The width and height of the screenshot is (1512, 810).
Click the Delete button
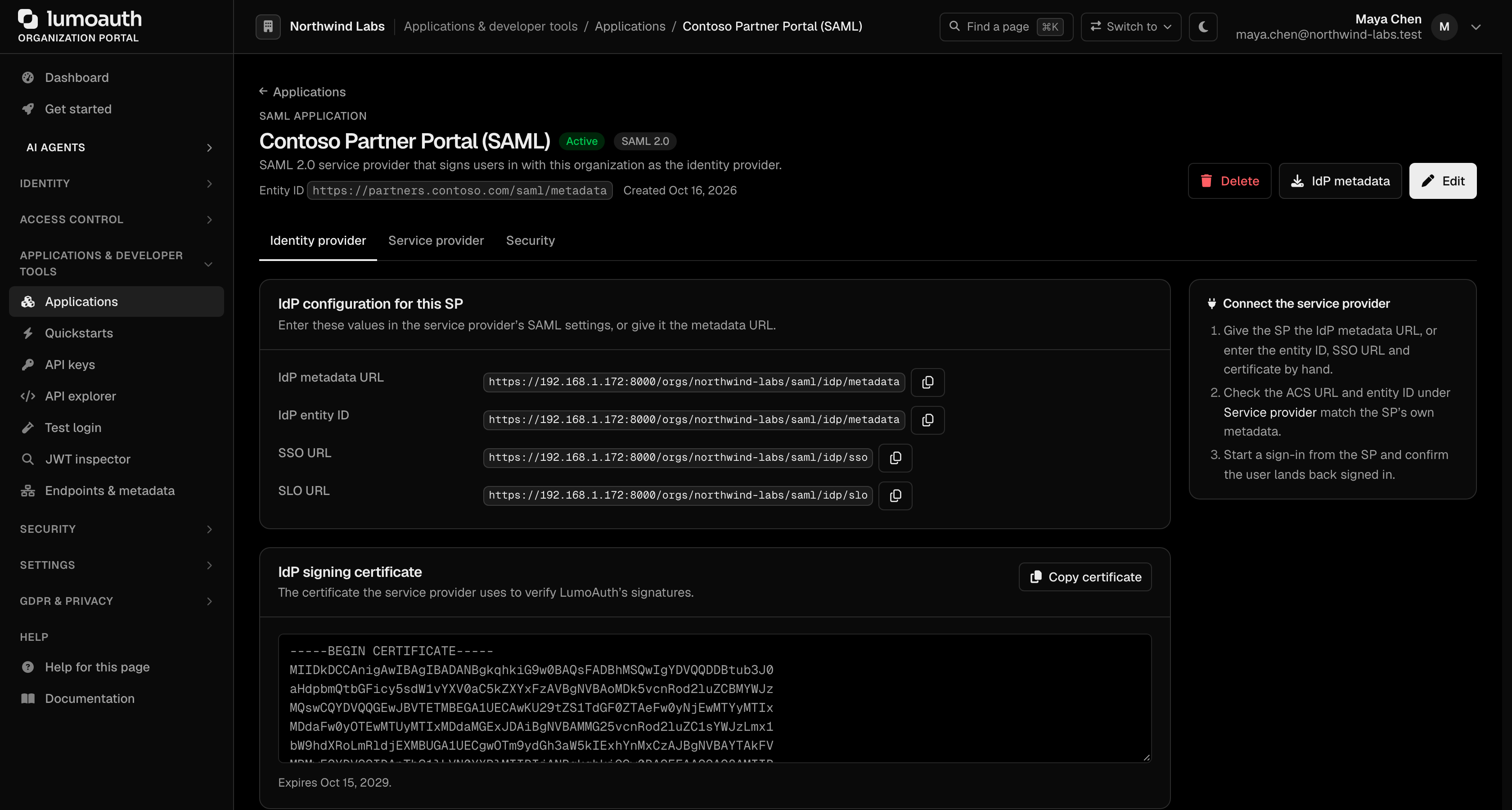tap(1229, 181)
